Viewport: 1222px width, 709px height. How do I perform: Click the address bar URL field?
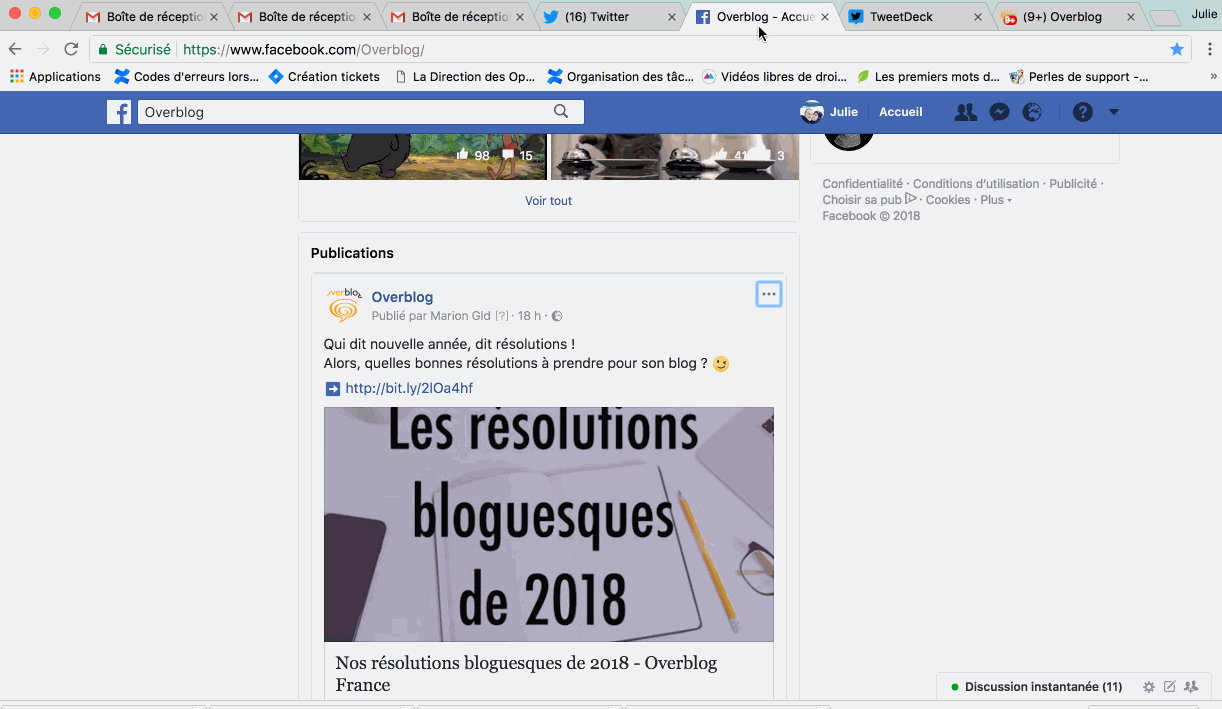pos(640,49)
